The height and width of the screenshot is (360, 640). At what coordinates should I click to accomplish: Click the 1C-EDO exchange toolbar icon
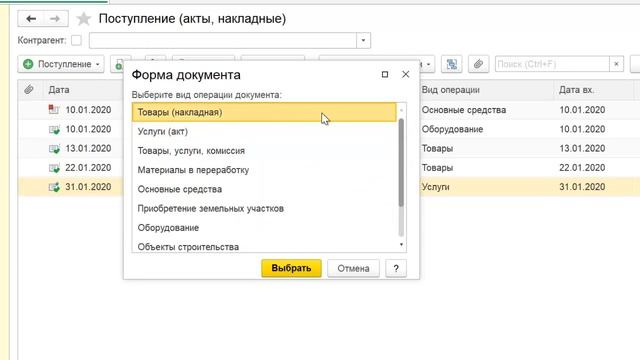pyautogui.click(x=452, y=64)
